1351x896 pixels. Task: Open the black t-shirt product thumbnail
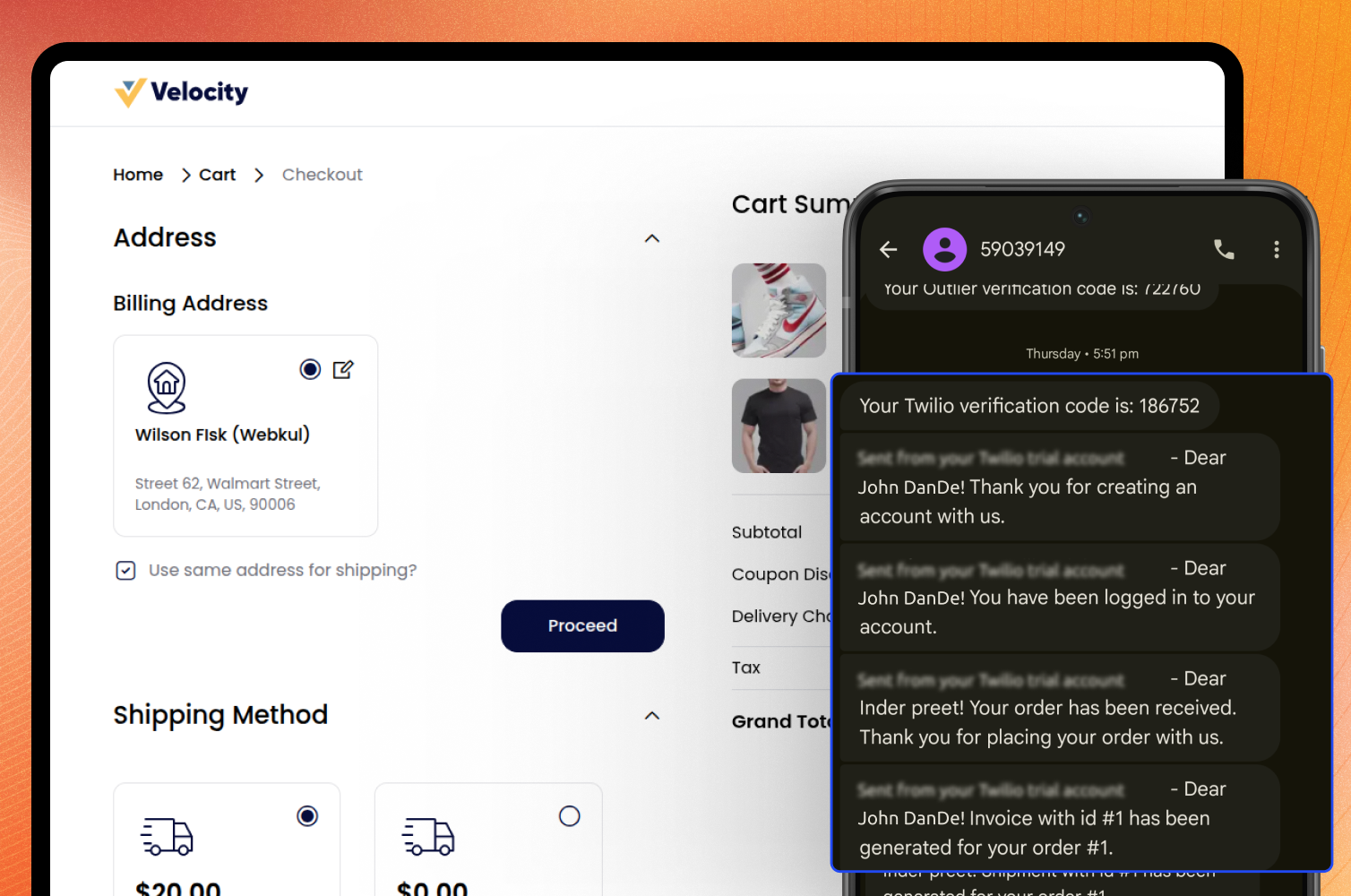point(779,426)
